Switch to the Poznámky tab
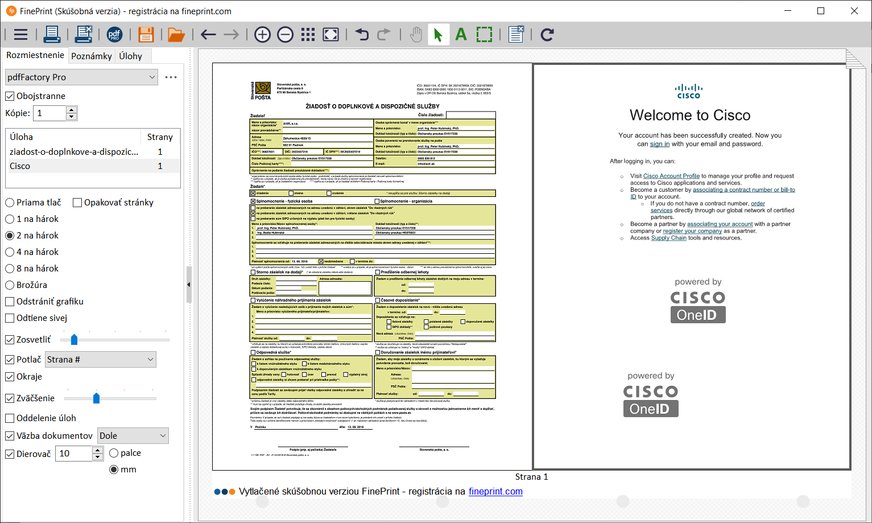This screenshot has width=872, height=523. pyautogui.click(x=91, y=57)
